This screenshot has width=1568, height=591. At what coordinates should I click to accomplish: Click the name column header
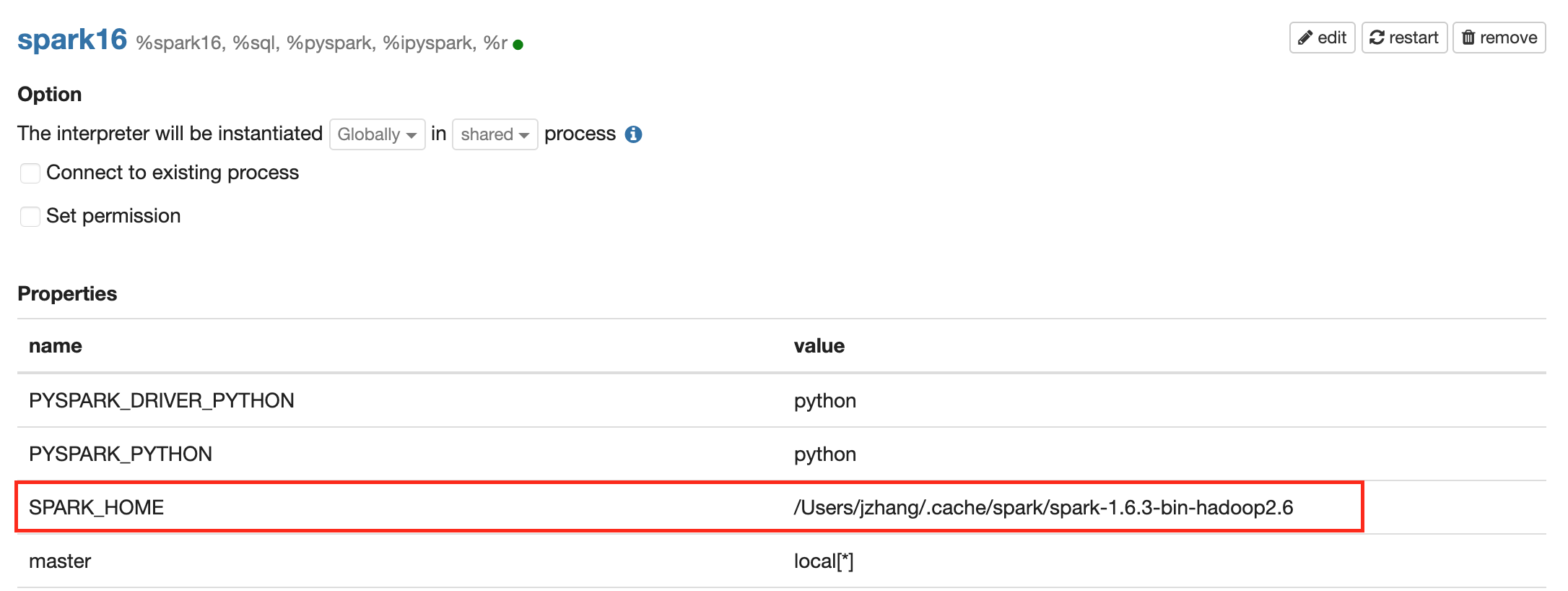coord(56,346)
